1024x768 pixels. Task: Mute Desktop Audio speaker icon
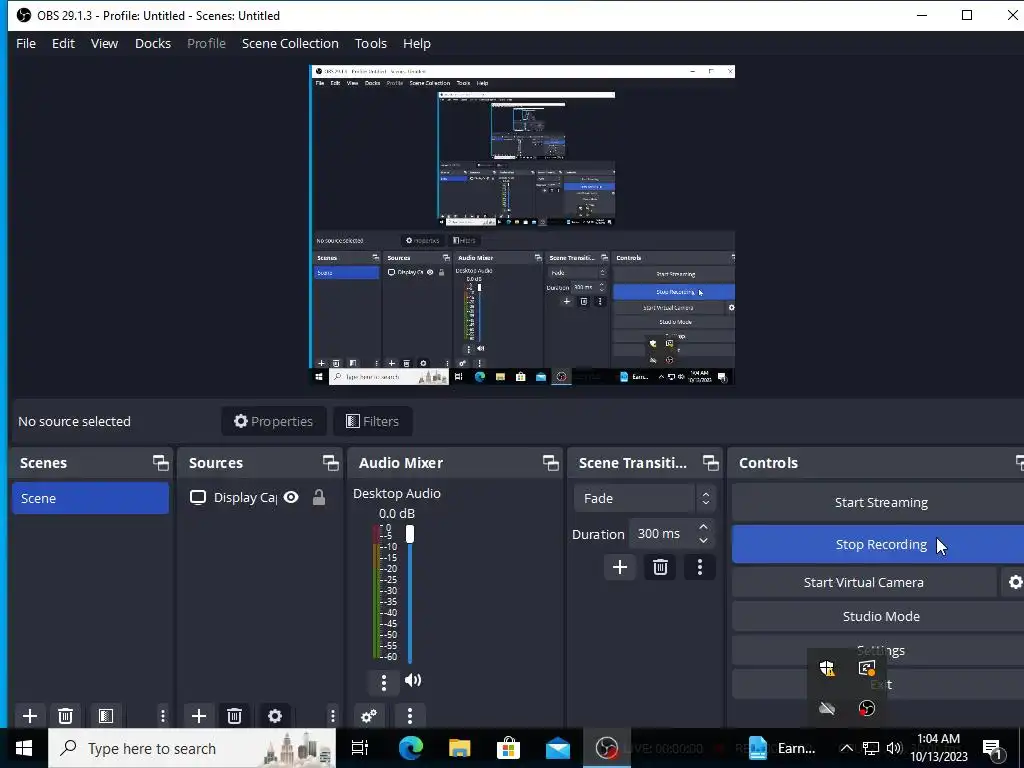tap(413, 680)
